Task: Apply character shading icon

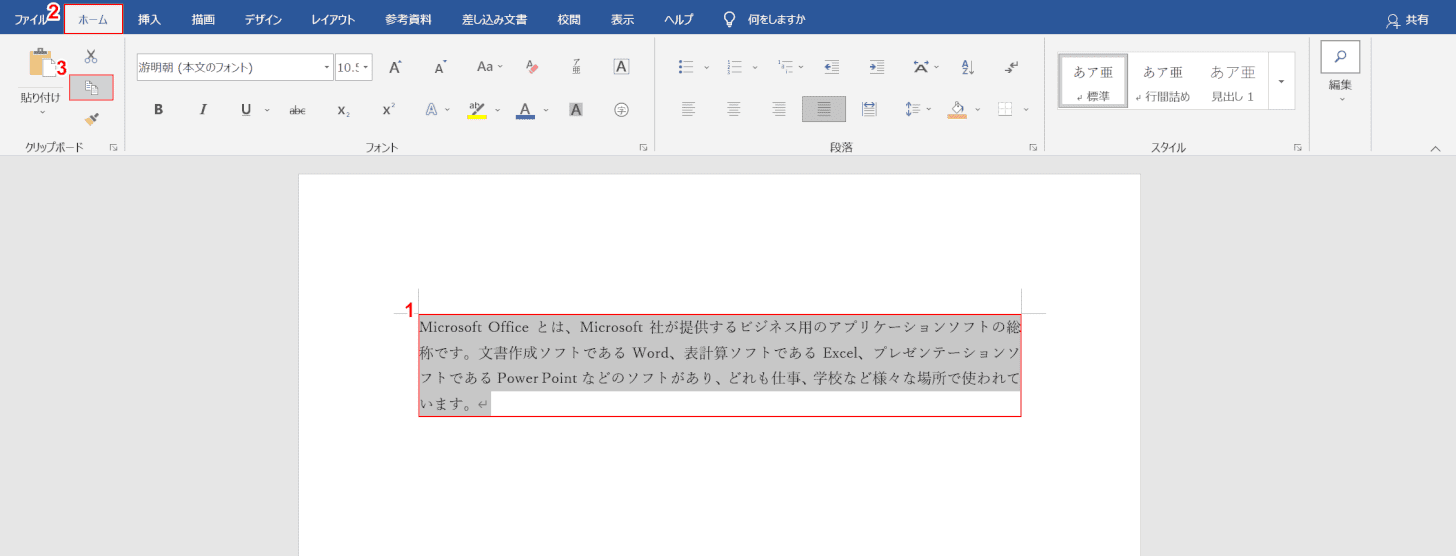Action: 576,110
